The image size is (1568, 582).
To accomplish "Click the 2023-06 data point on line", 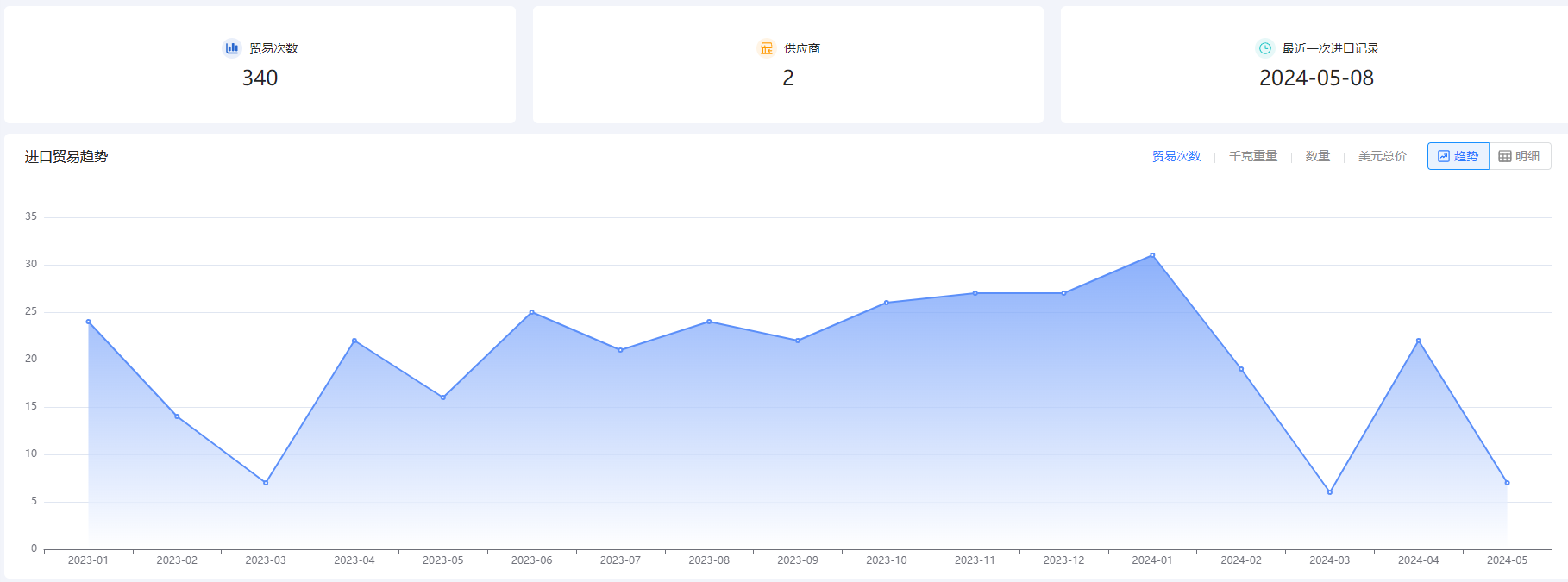I will [531, 312].
